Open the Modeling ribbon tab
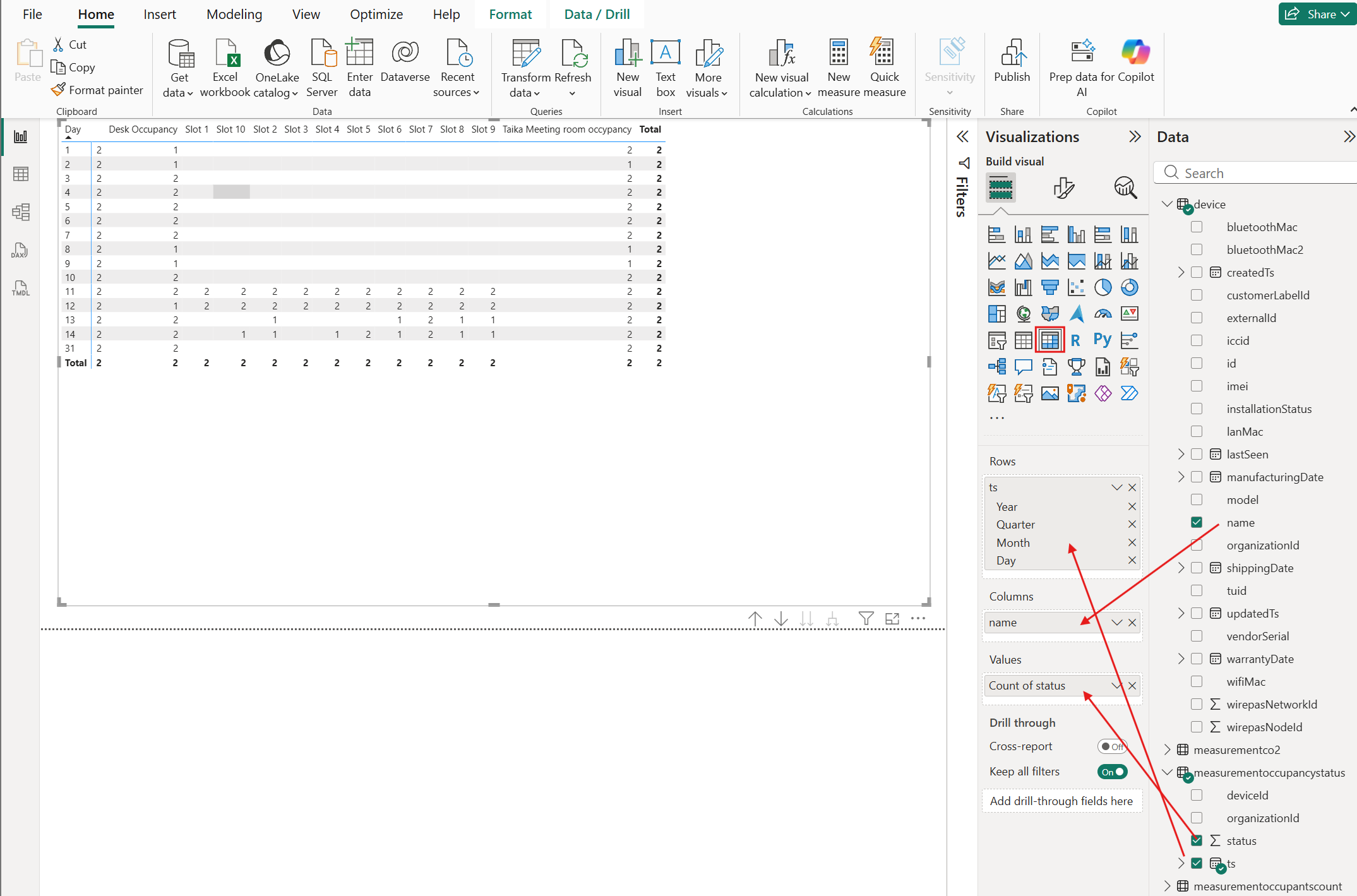The image size is (1357, 896). [x=234, y=15]
